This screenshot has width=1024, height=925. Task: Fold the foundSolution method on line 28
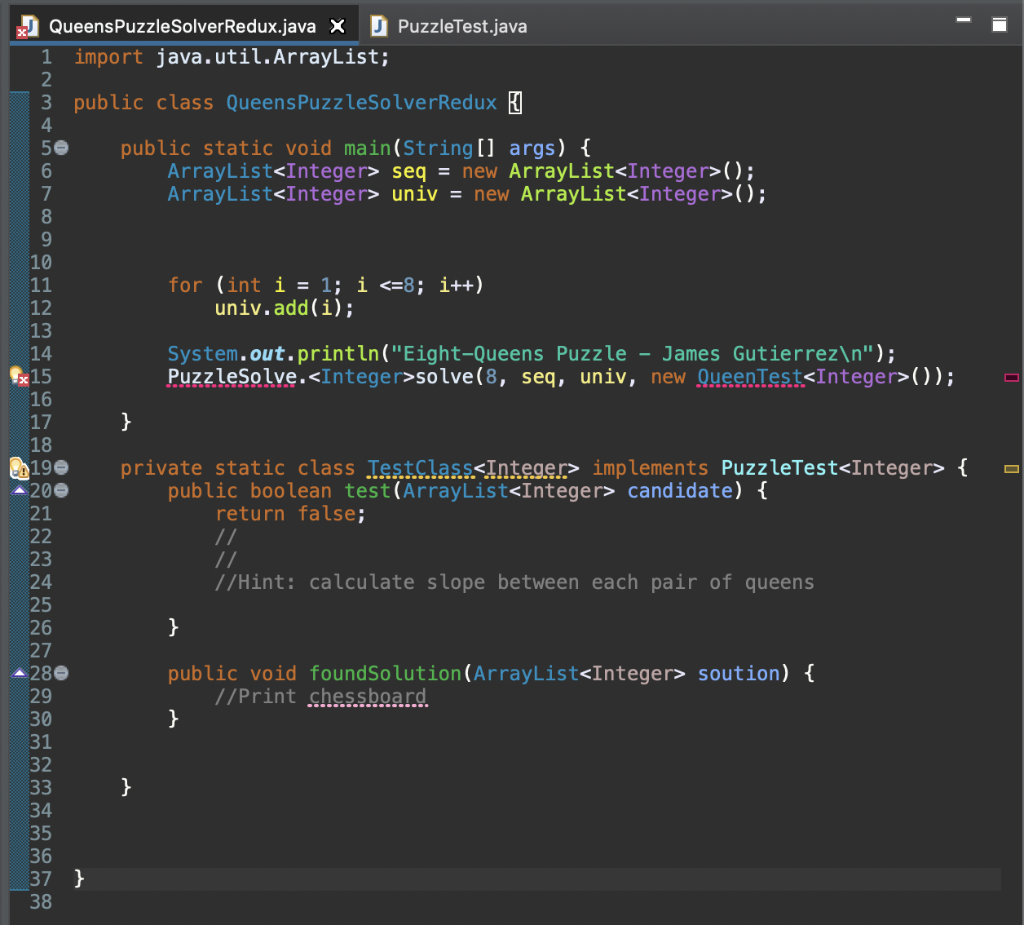[x=61, y=673]
